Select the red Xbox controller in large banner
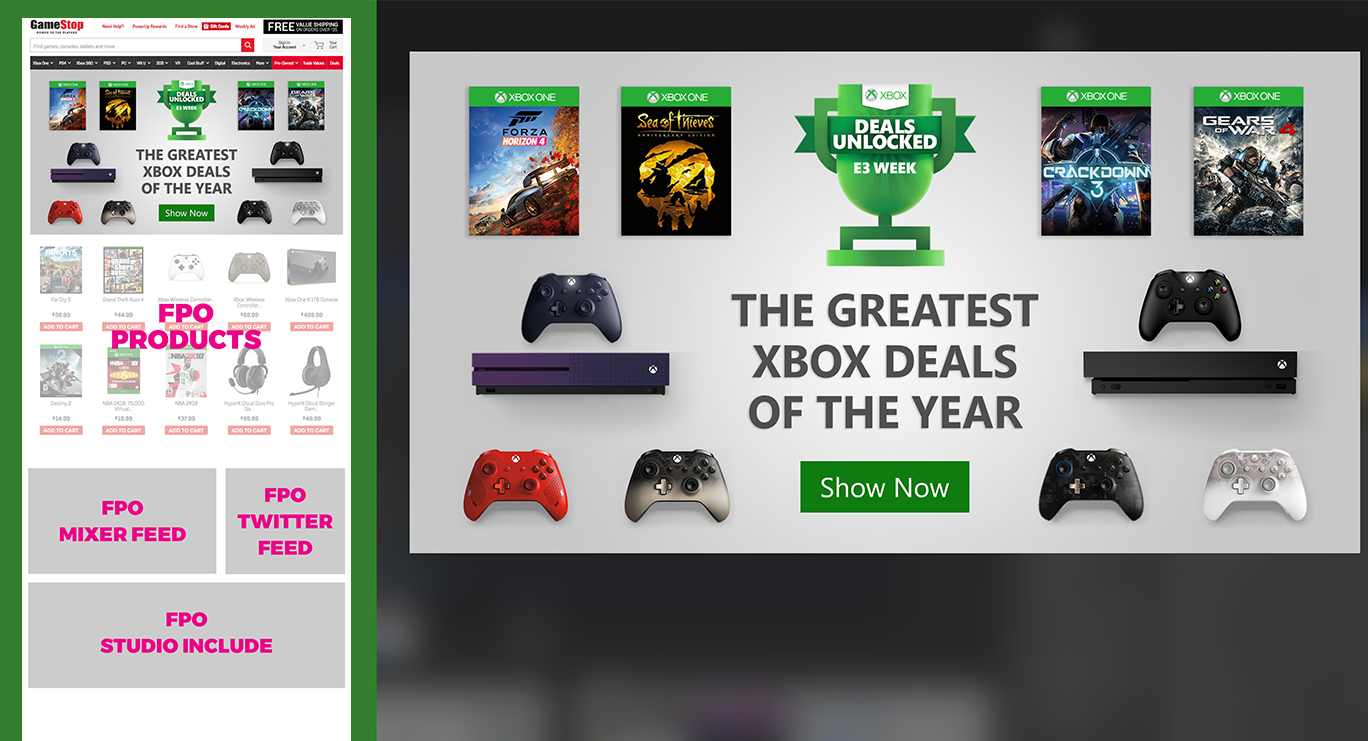Screen dimensions: 1368x741 click(x=515, y=484)
